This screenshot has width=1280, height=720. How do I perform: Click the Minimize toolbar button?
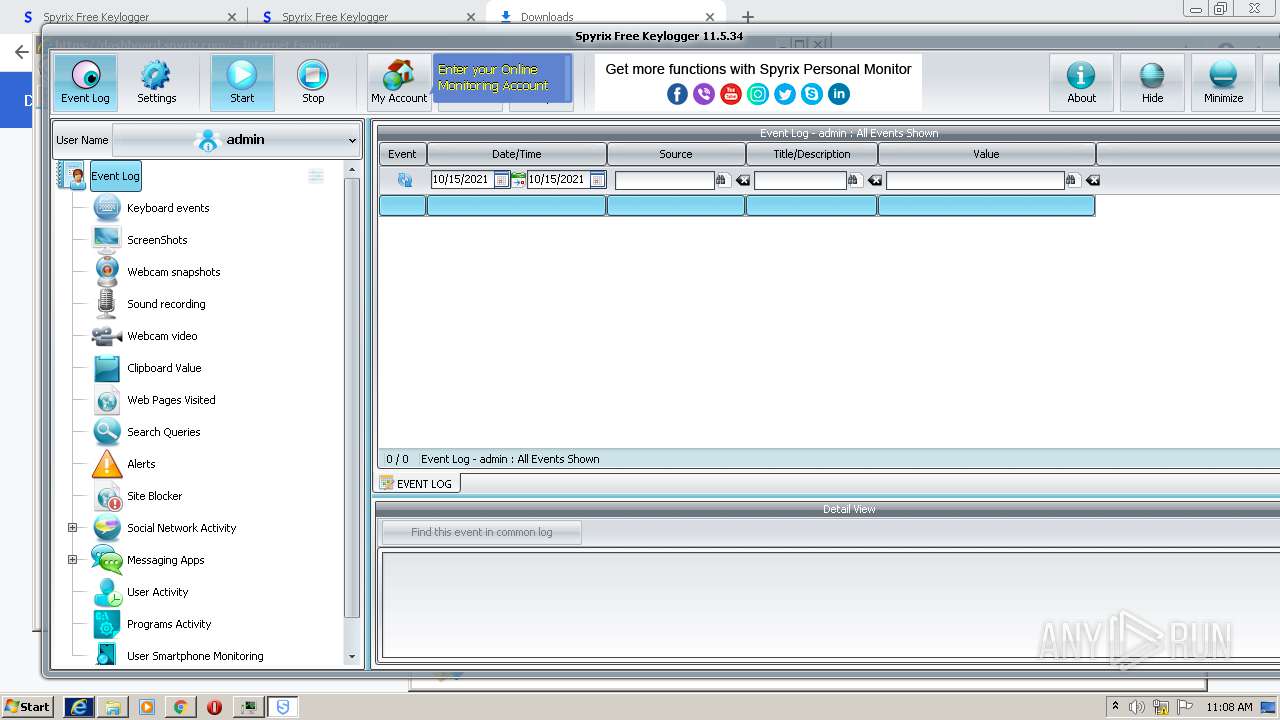point(1223,82)
